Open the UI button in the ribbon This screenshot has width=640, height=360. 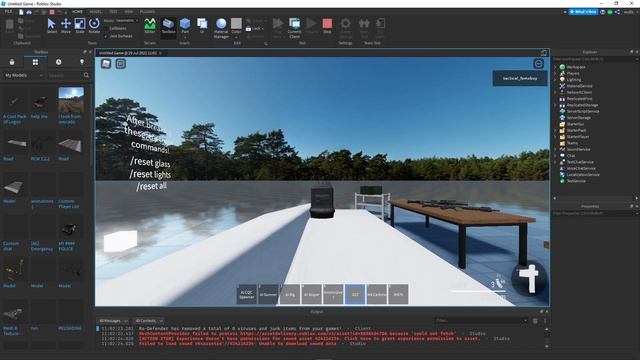click(202, 25)
